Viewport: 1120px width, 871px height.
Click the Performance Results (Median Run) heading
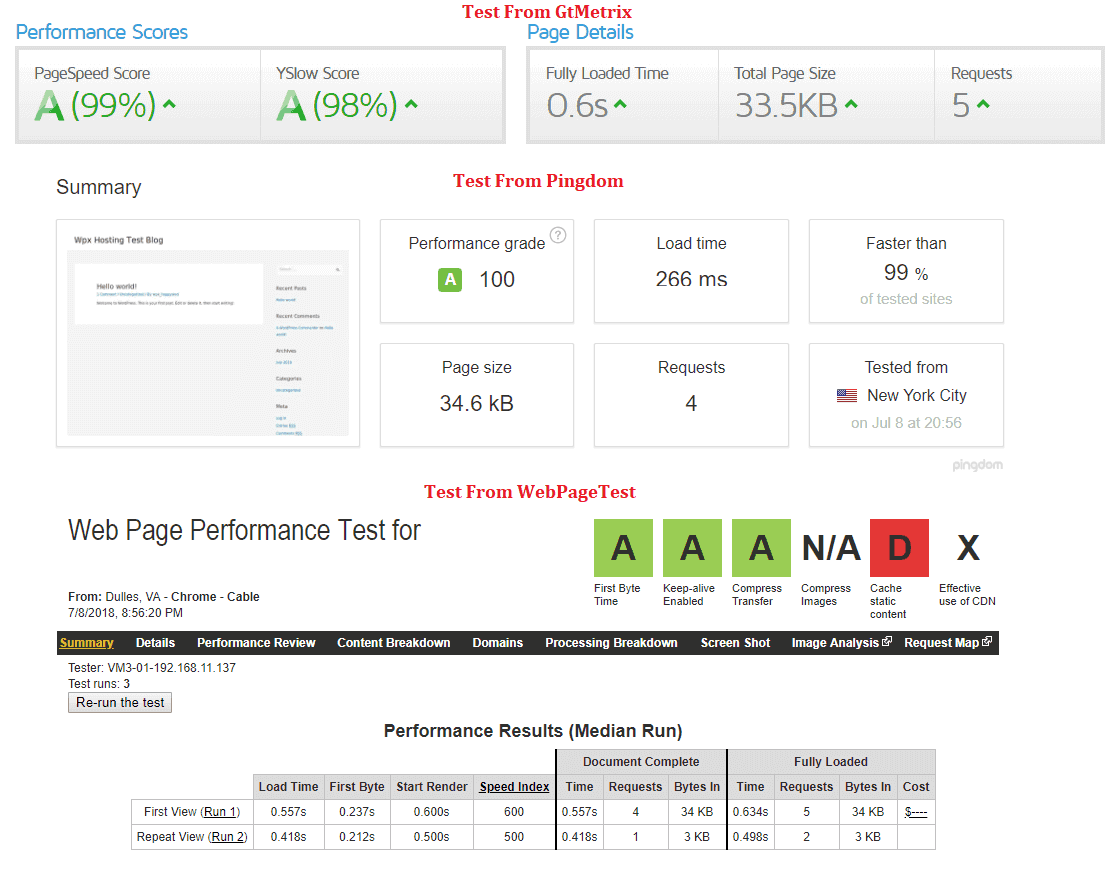(x=533, y=731)
